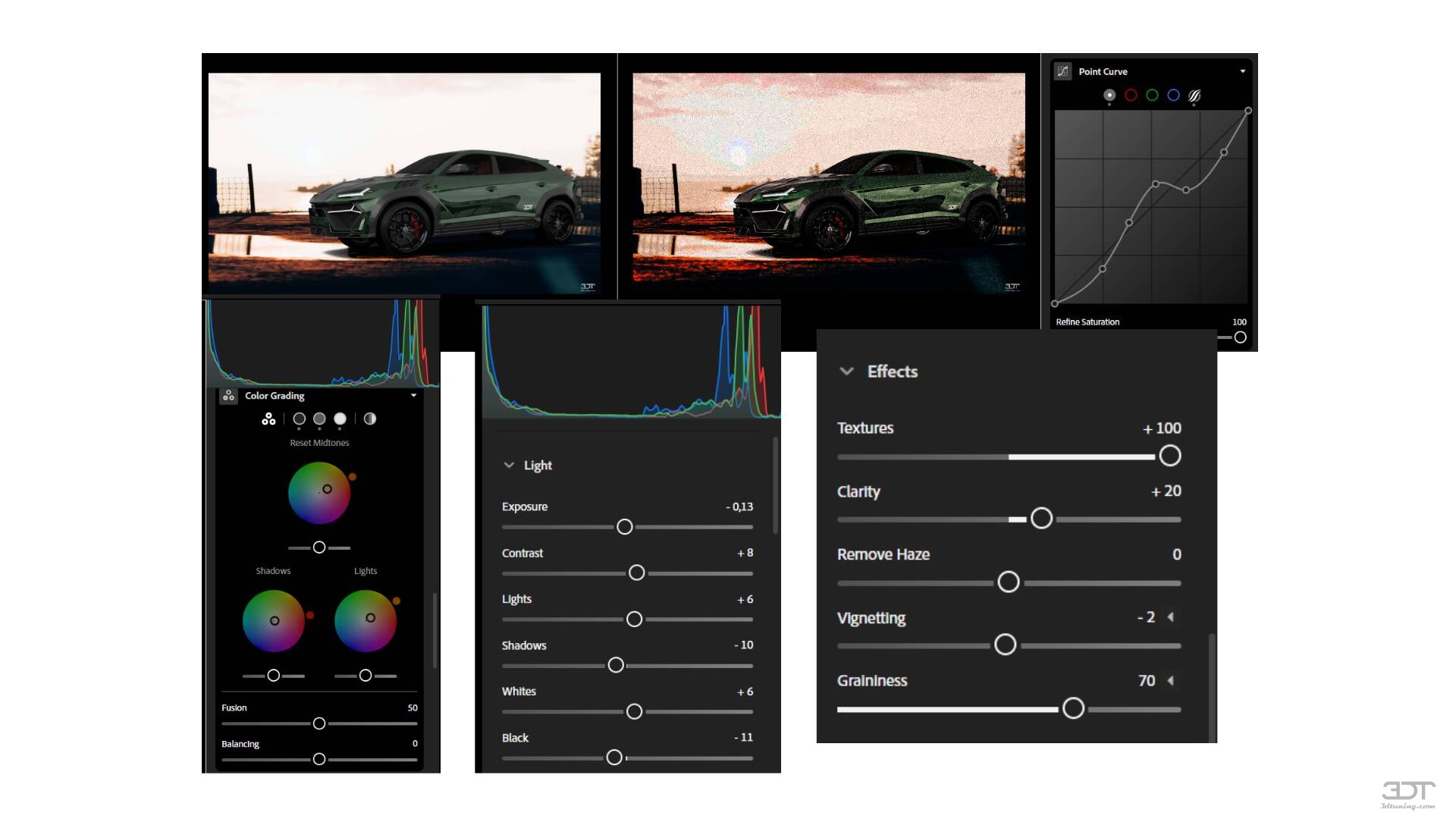
Task: Click the Clarity slider handle
Action: [x=1041, y=519]
